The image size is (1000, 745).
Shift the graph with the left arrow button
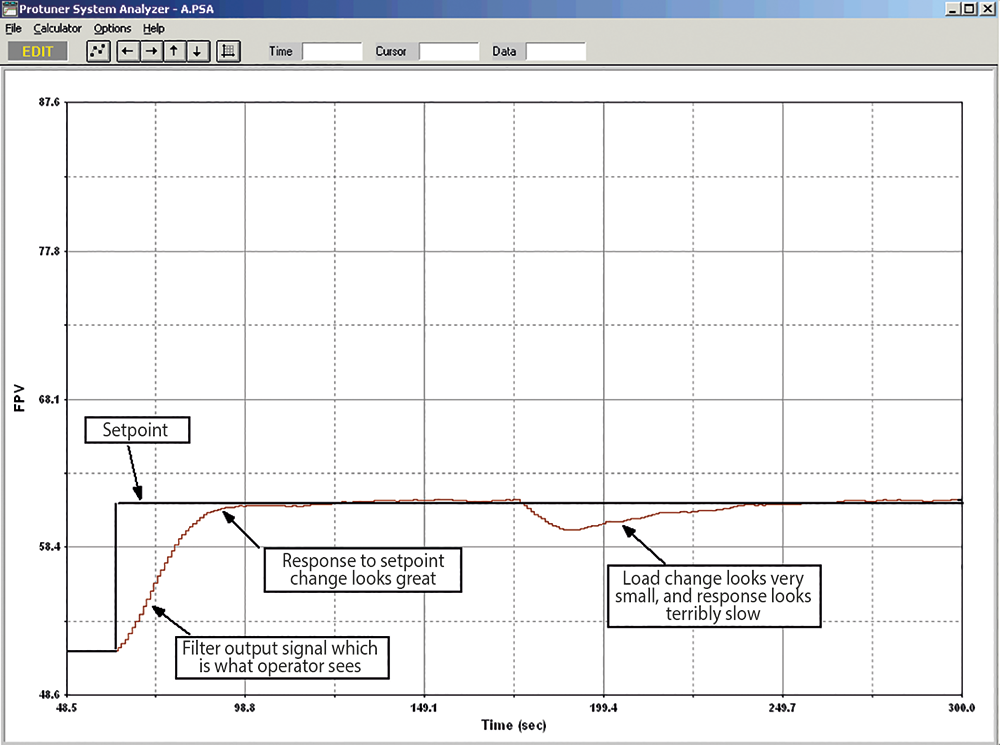coord(128,52)
